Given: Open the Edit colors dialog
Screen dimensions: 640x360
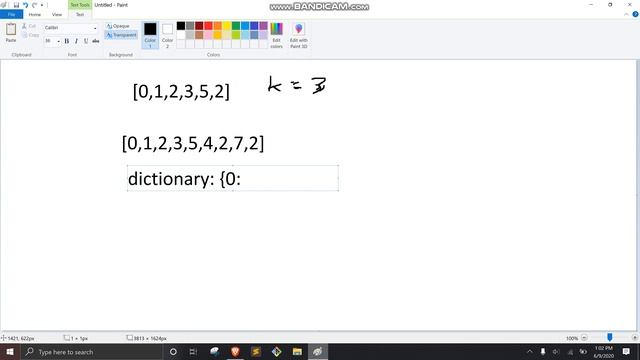Looking at the screenshot, I should pyautogui.click(x=276, y=35).
